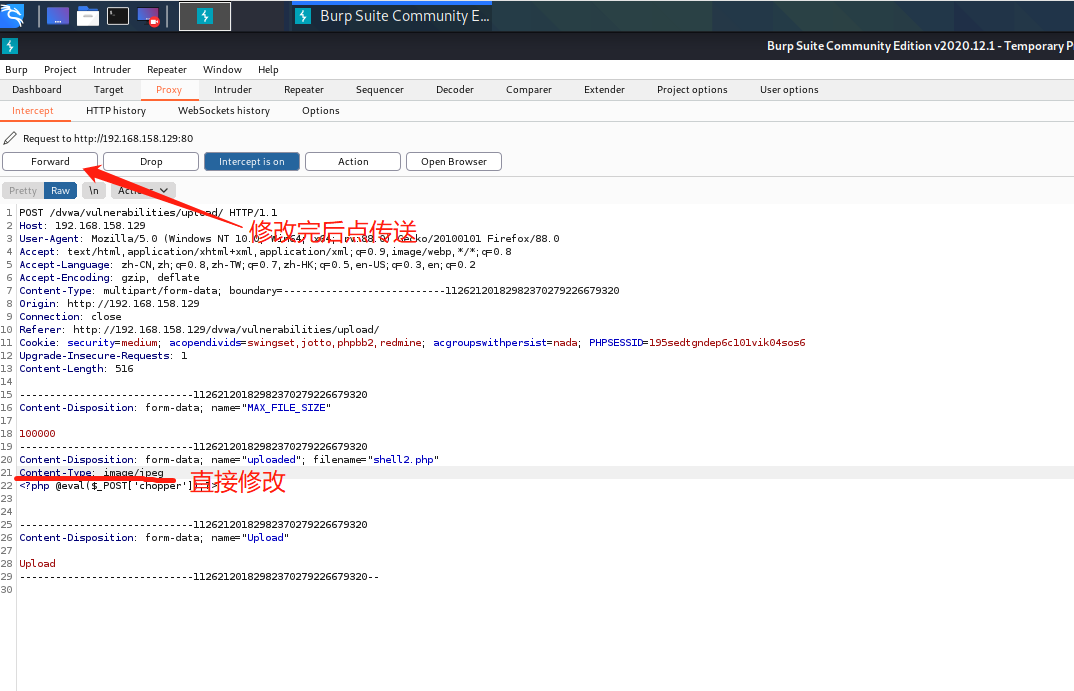Switch to the Dashboard tab
Viewport: 1074px width, 691px height.
click(x=37, y=90)
